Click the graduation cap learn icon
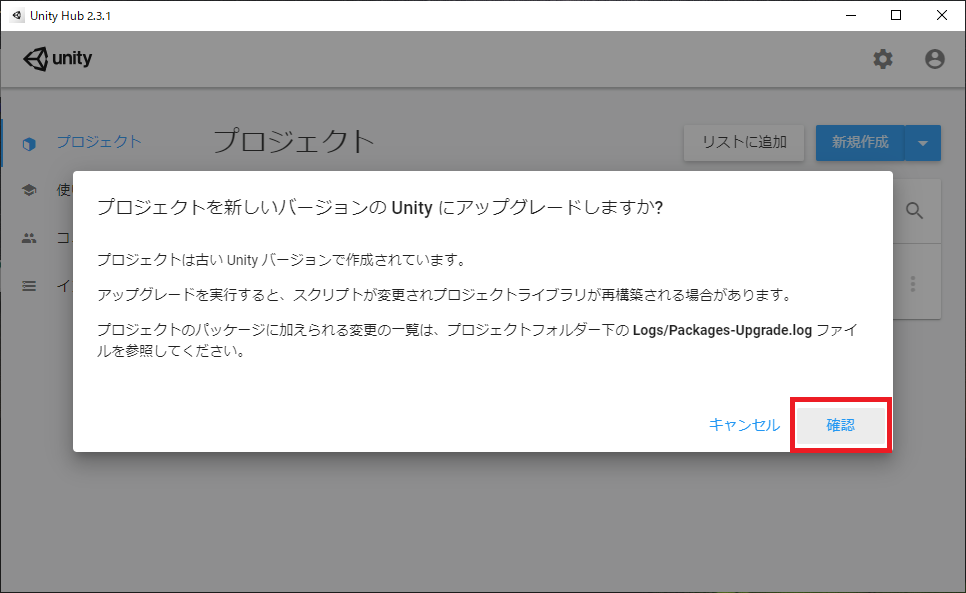966x593 pixels. click(x=29, y=190)
